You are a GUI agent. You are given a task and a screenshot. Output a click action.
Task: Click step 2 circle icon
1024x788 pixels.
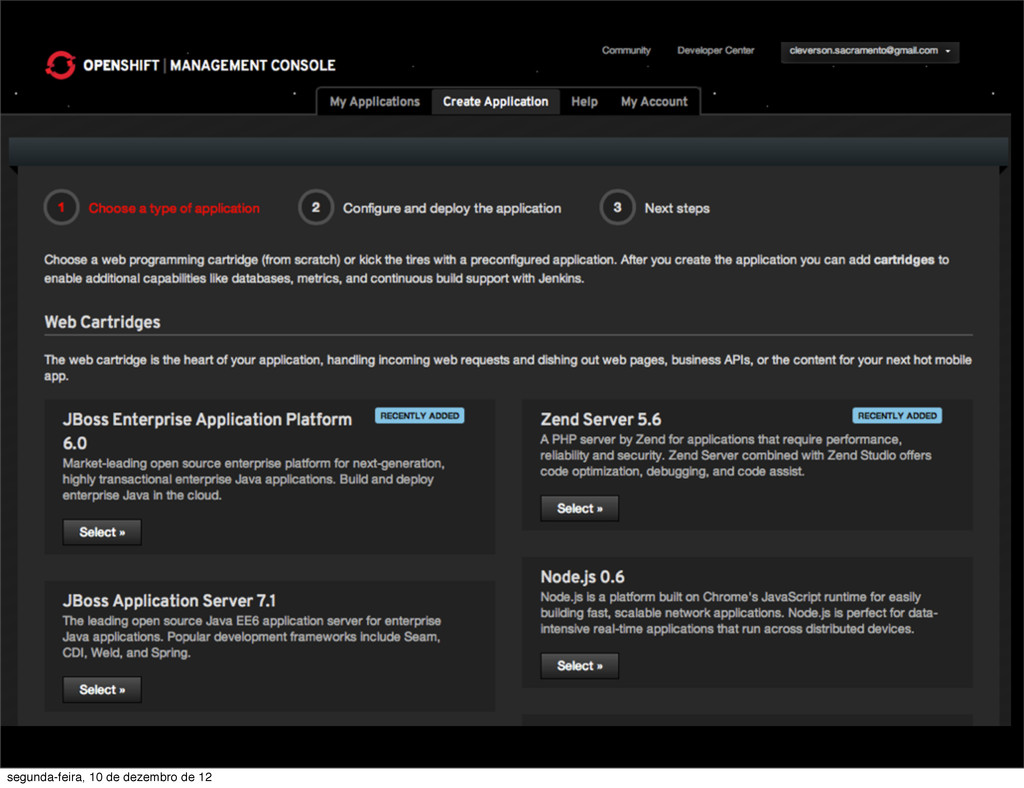click(x=316, y=208)
